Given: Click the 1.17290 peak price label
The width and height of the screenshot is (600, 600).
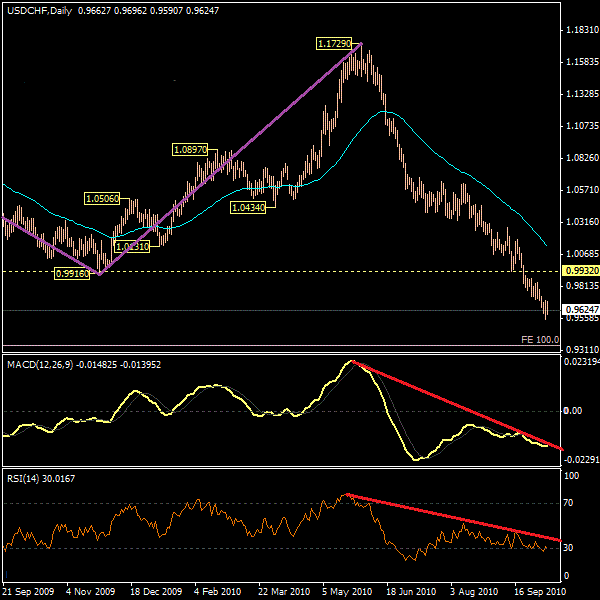Looking at the screenshot, I should coord(335,44).
